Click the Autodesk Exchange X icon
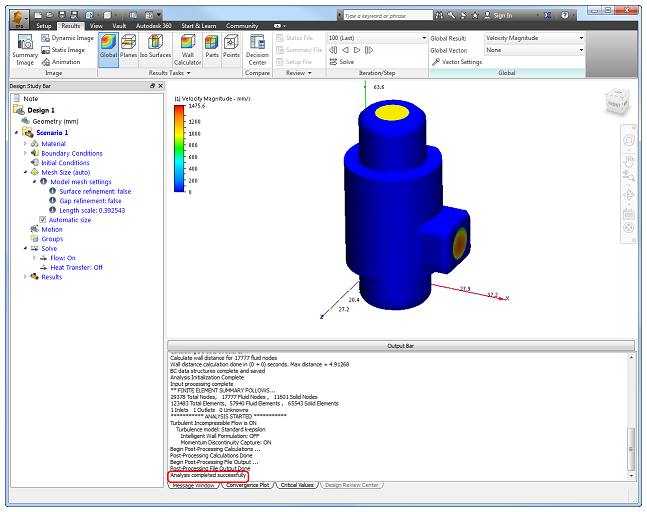Screen dimensions: 647x512 click(547, 15)
